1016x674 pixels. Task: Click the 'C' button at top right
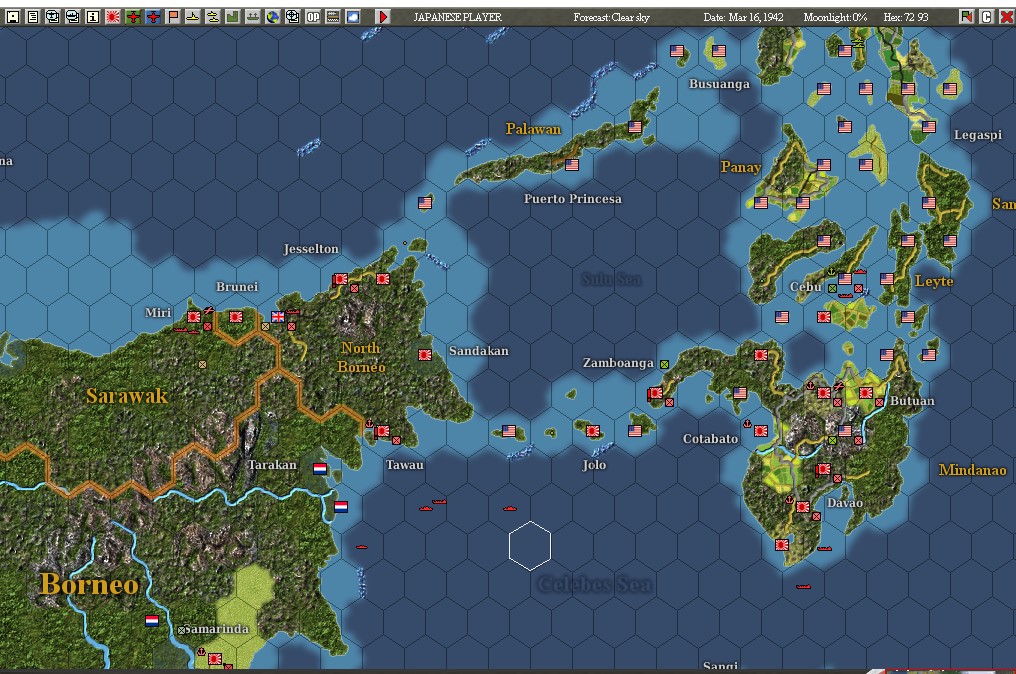986,17
